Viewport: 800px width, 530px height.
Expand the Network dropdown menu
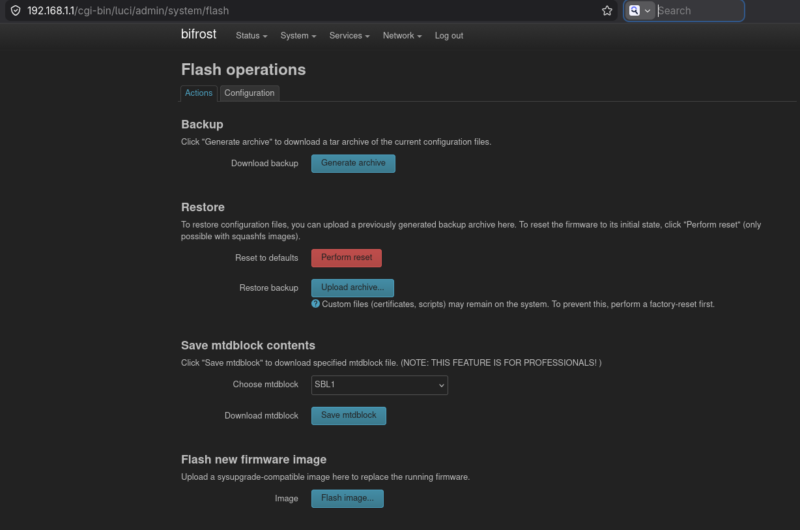click(x=402, y=36)
